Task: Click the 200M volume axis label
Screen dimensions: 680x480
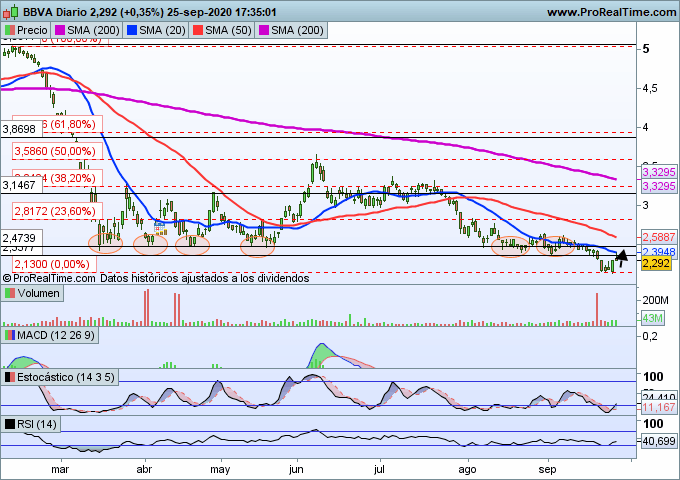Action: tap(655, 300)
